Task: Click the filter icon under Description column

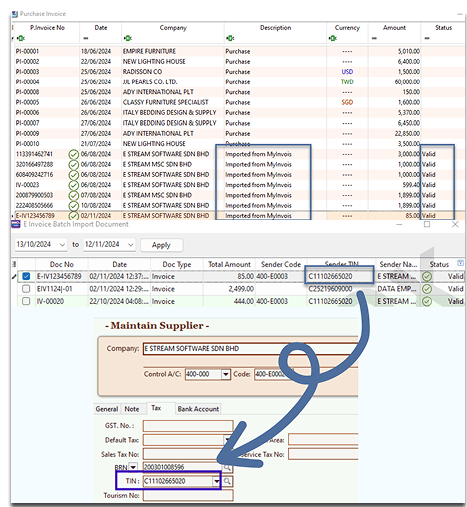Action: point(230,38)
